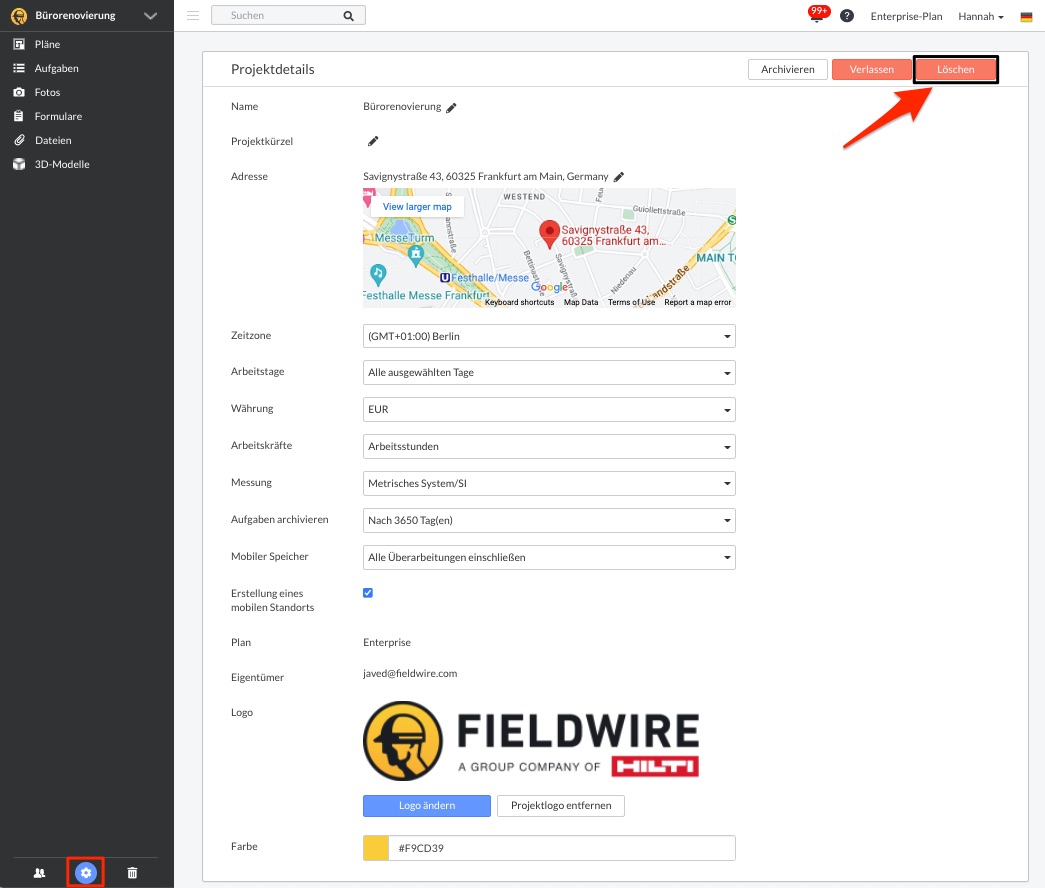Click the Formulare clipboard icon
The width and height of the screenshot is (1045, 888).
pyautogui.click(x=19, y=116)
